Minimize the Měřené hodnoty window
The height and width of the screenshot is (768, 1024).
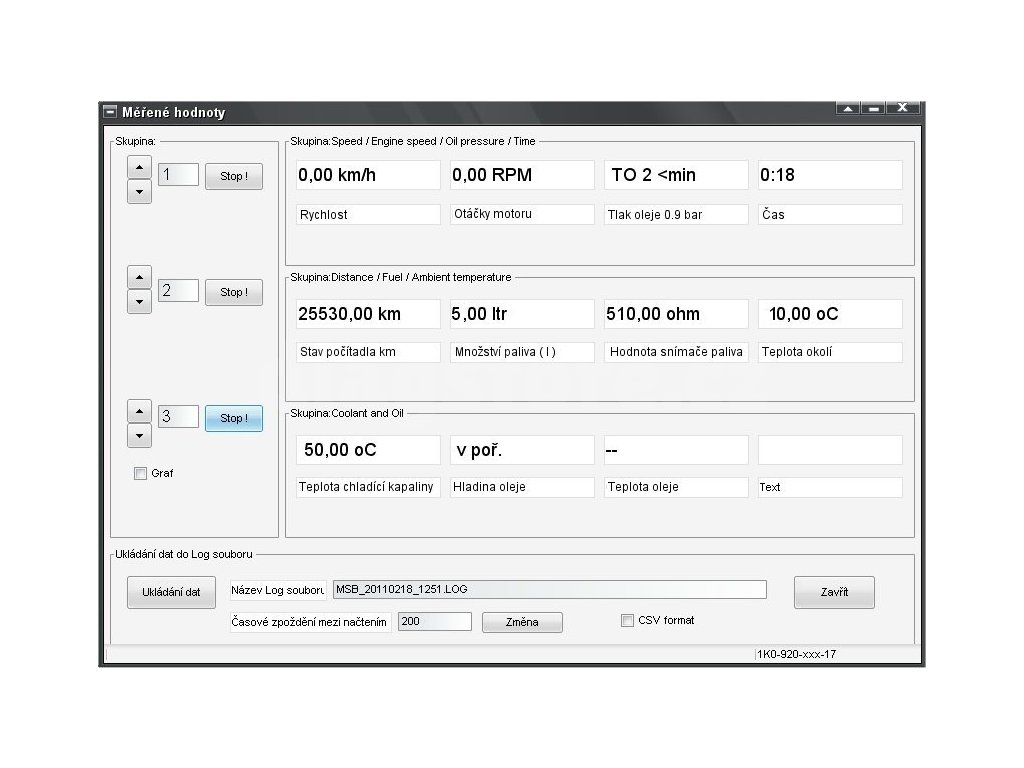[874, 109]
